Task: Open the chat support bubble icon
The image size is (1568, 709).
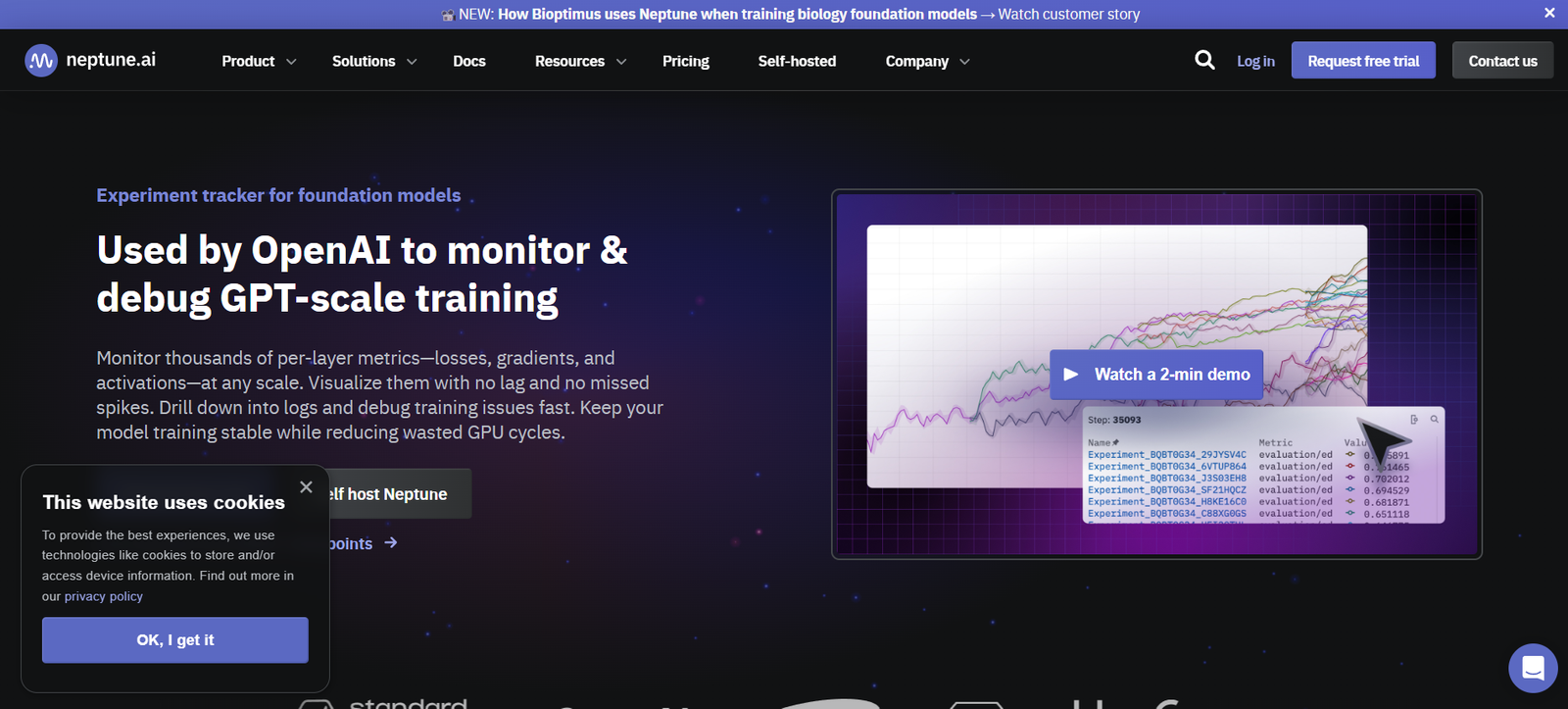Action: click(1533, 669)
